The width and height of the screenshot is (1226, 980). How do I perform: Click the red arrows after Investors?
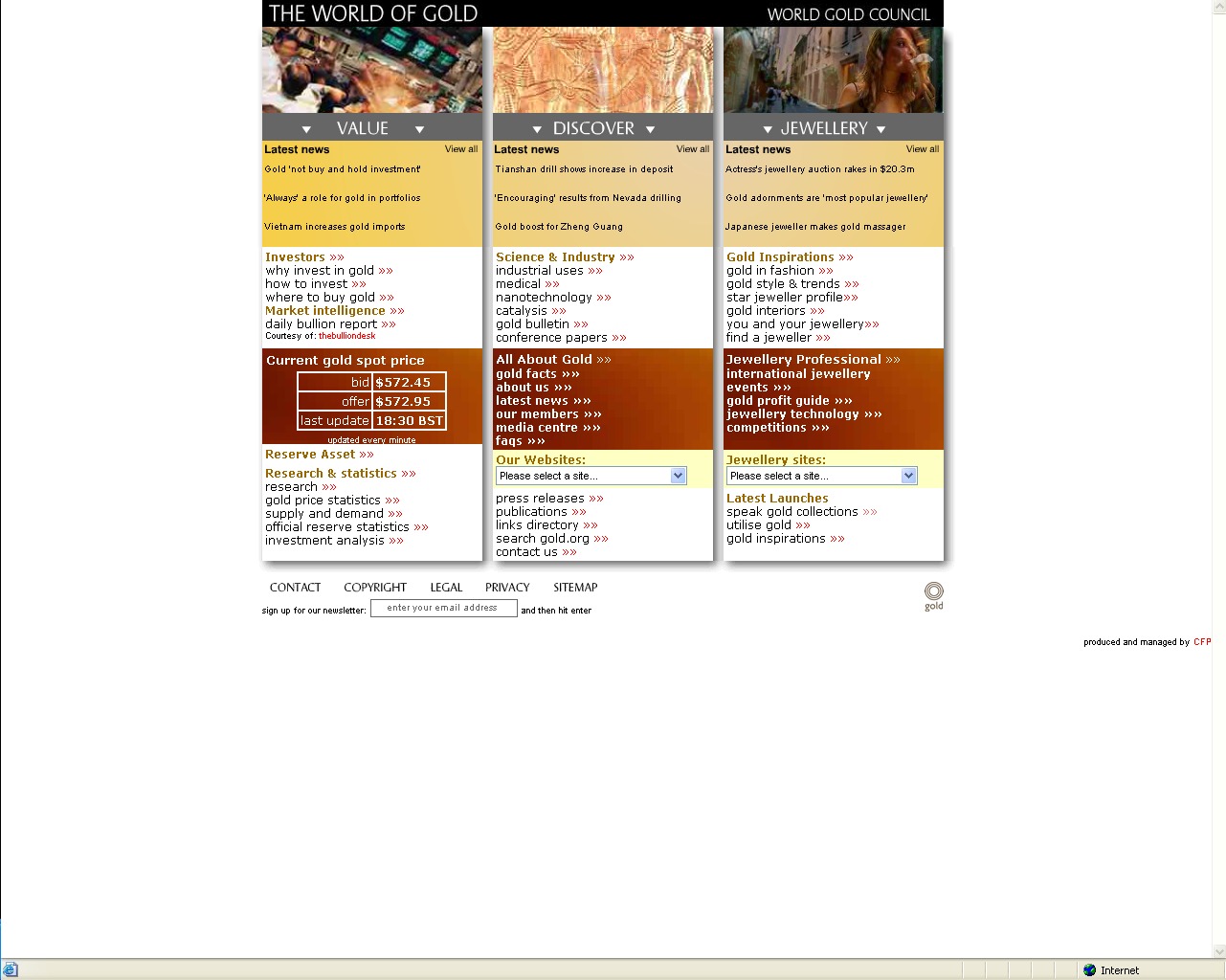point(337,257)
